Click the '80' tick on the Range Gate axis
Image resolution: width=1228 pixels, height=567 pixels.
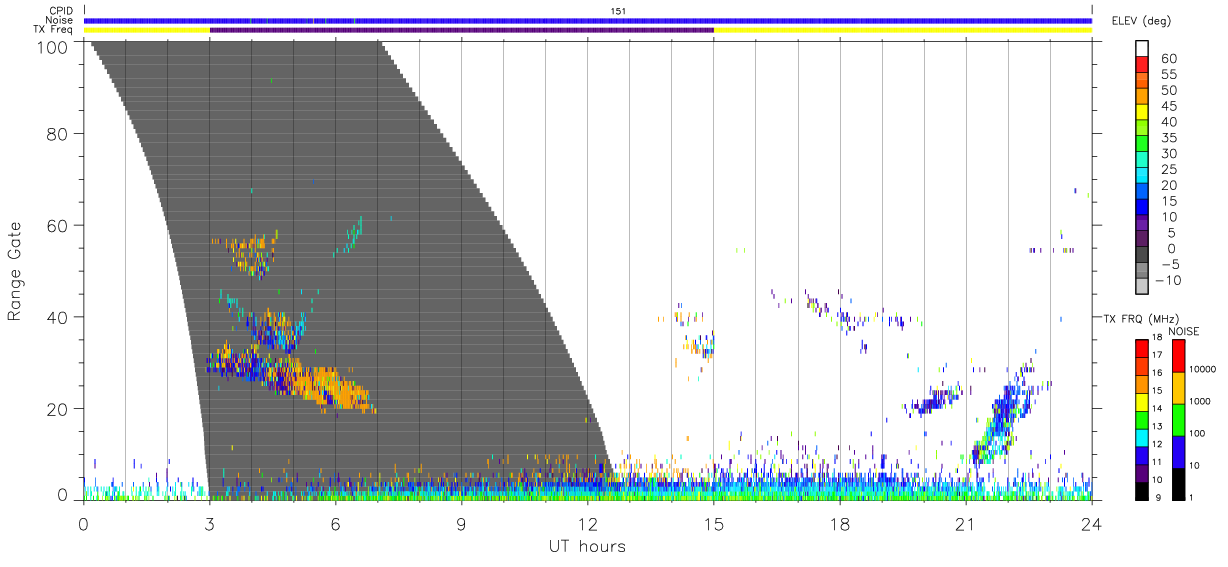[57, 134]
